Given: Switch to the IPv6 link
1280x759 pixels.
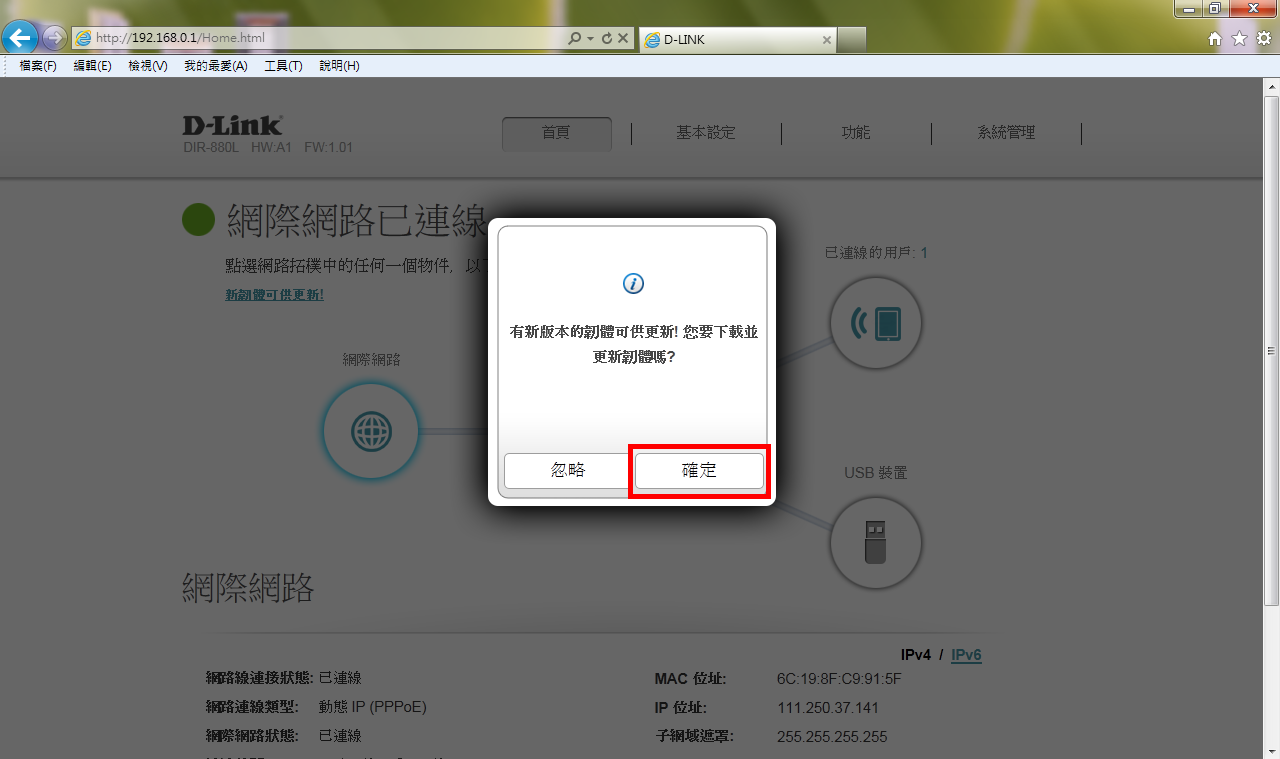Looking at the screenshot, I should click(x=966, y=655).
